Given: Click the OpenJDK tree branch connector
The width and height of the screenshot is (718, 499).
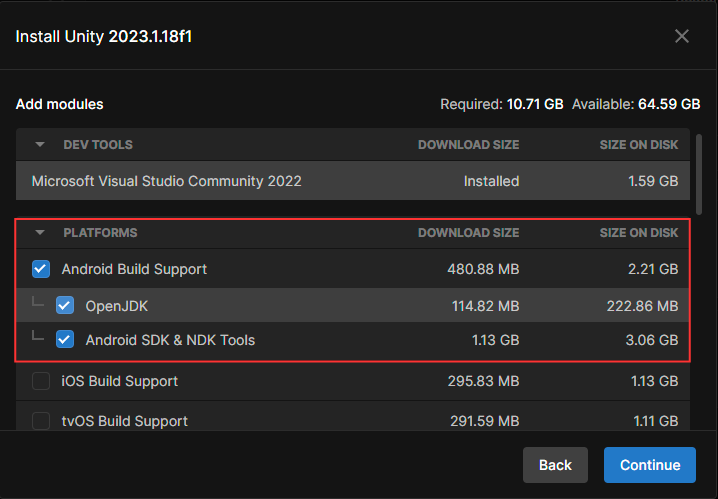Looking at the screenshot, I should [39, 303].
